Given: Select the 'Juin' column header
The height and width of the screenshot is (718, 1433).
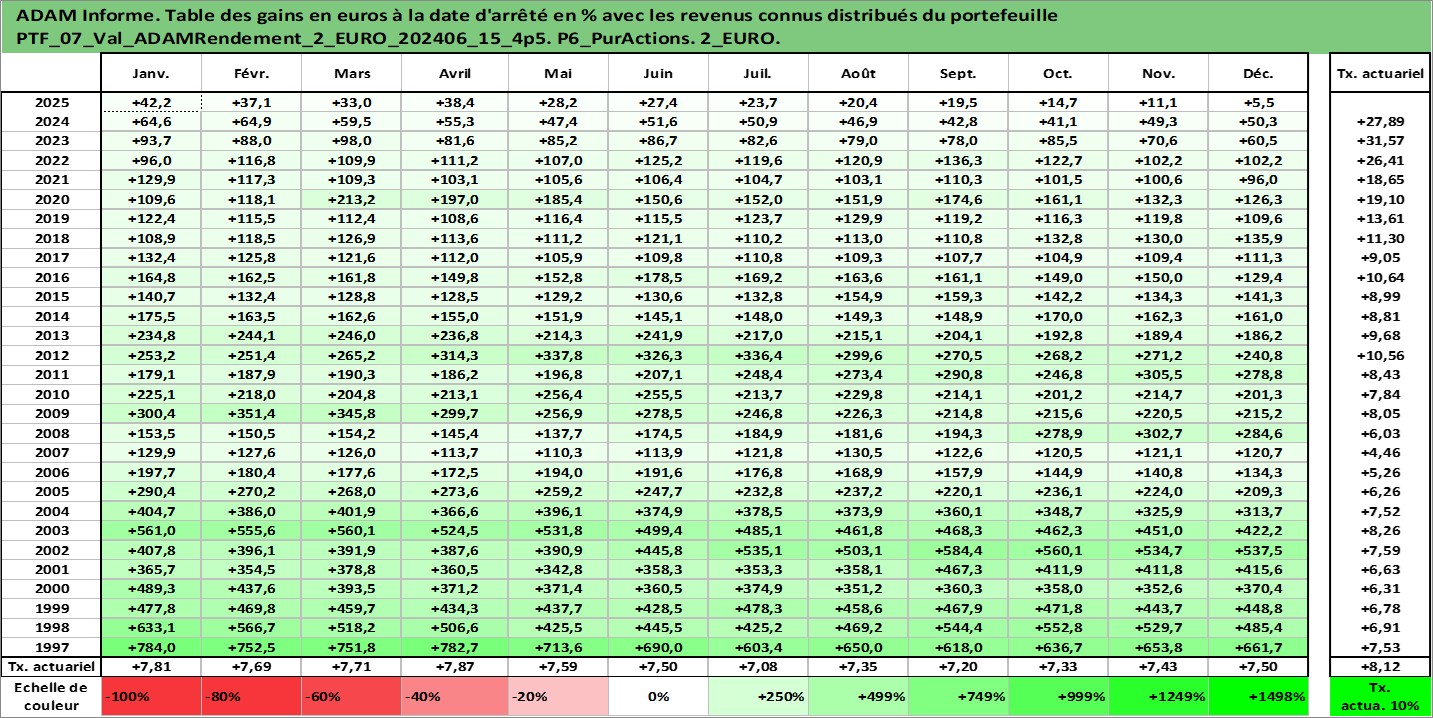Looking at the screenshot, I should coord(659,73).
